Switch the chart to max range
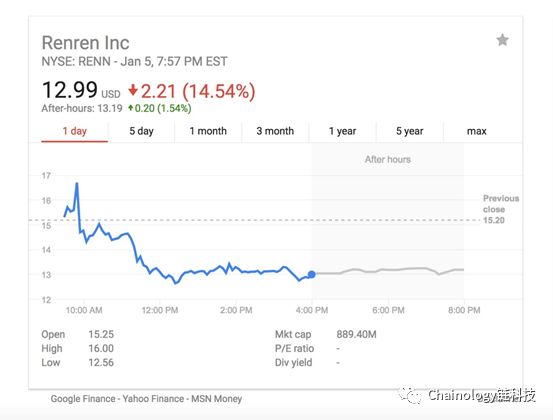 pyautogui.click(x=476, y=131)
